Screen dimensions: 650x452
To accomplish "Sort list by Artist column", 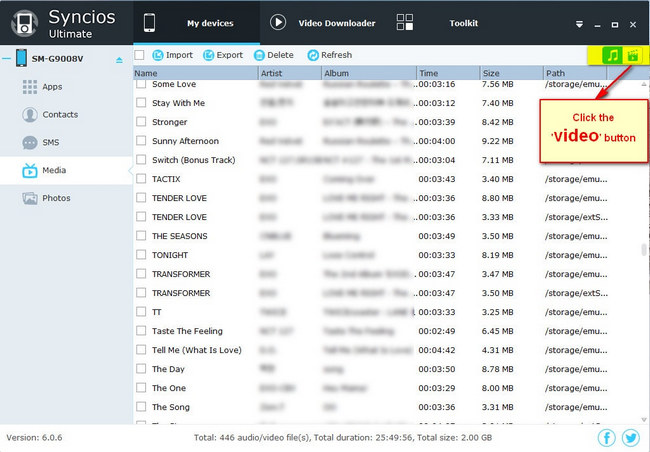I will [x=290, y=73].
